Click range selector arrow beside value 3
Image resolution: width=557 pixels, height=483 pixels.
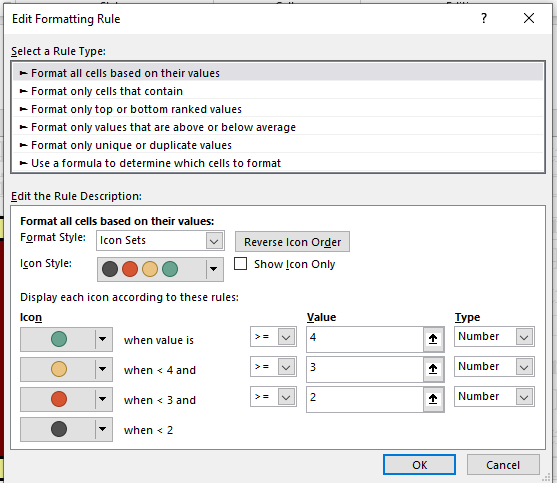(x=433, y=370)
